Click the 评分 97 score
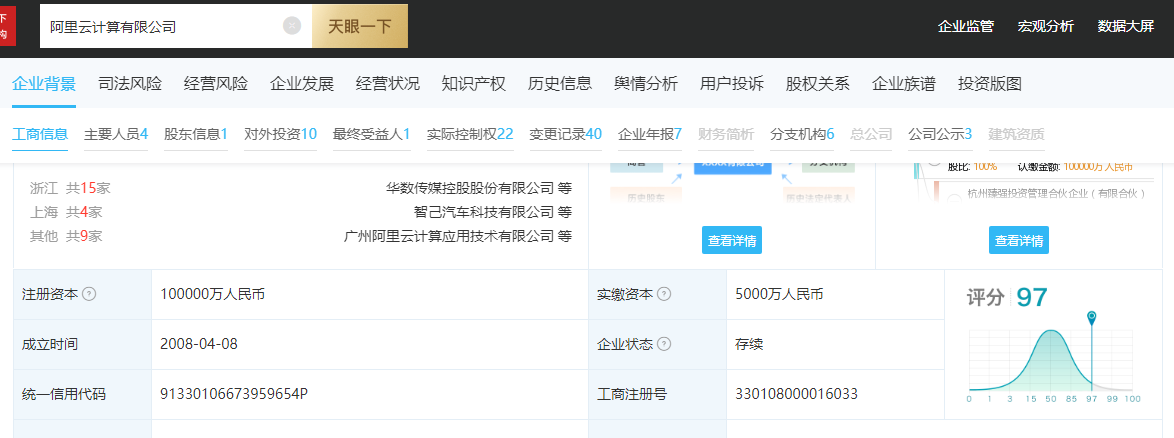The image size is (1174, 438). click(1007, 297)
